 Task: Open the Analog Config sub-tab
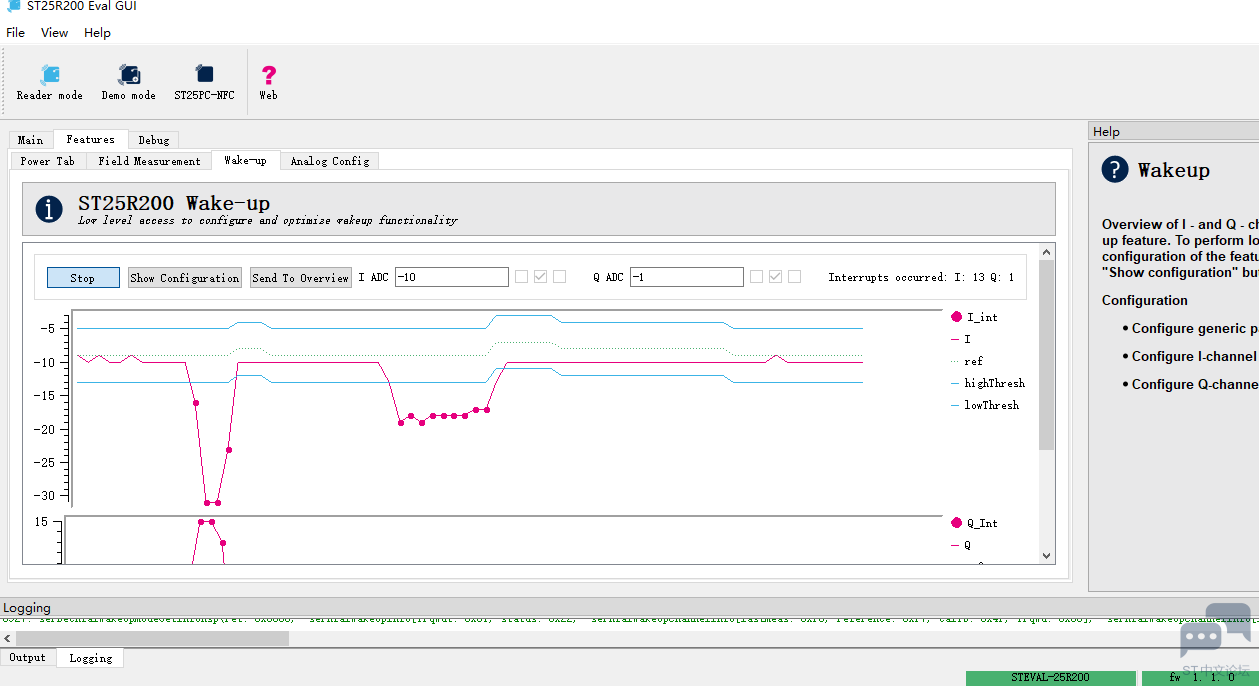coord(330,161)
